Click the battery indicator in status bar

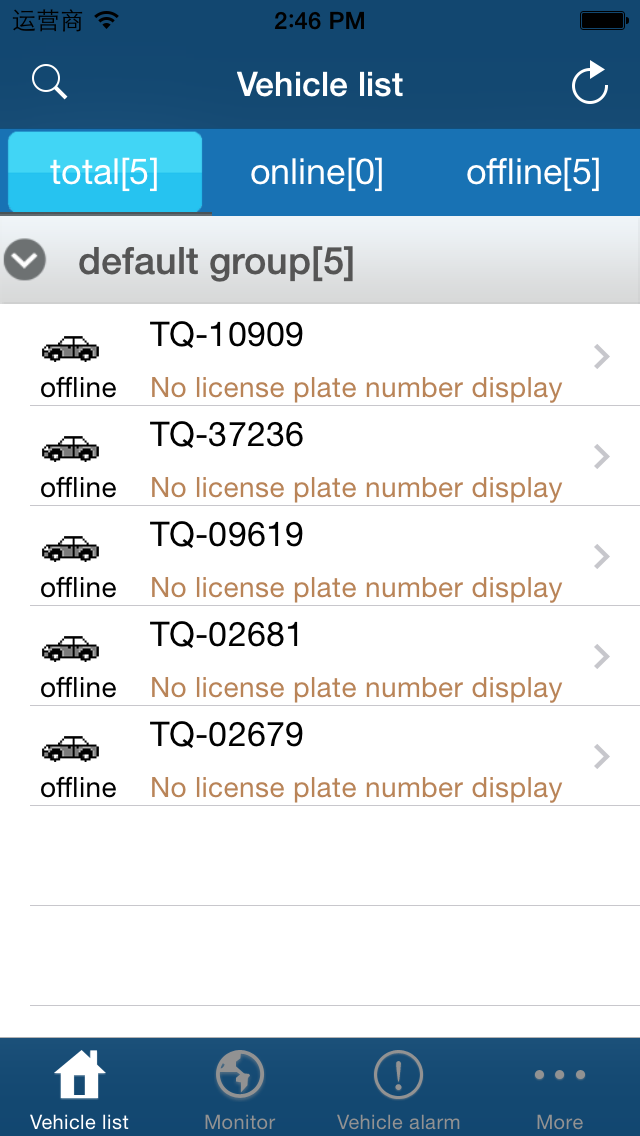[x=604, y=20]
